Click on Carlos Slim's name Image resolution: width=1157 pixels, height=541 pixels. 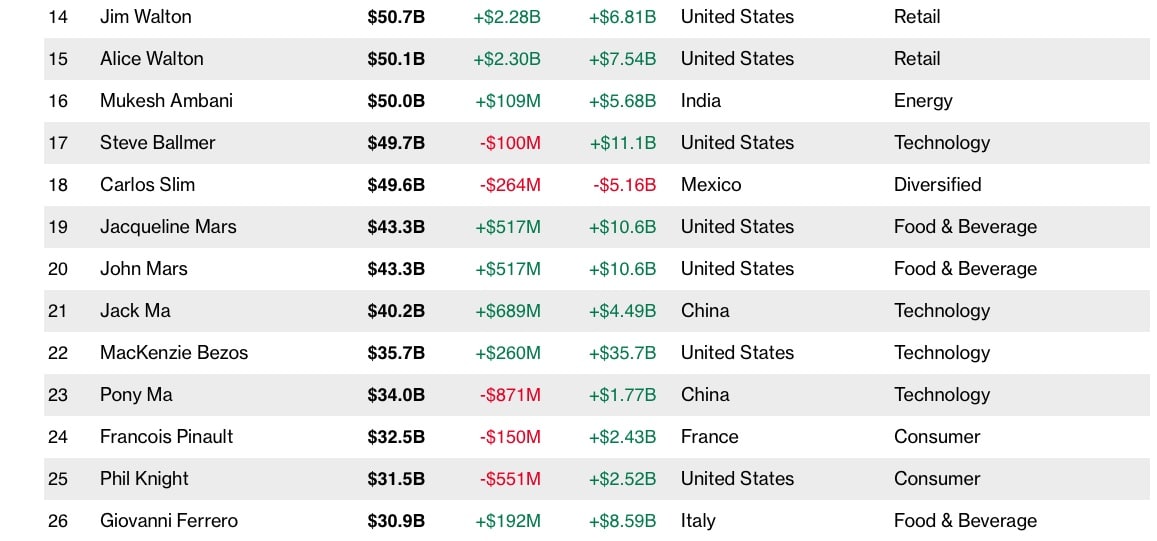[x=147, y=185]
